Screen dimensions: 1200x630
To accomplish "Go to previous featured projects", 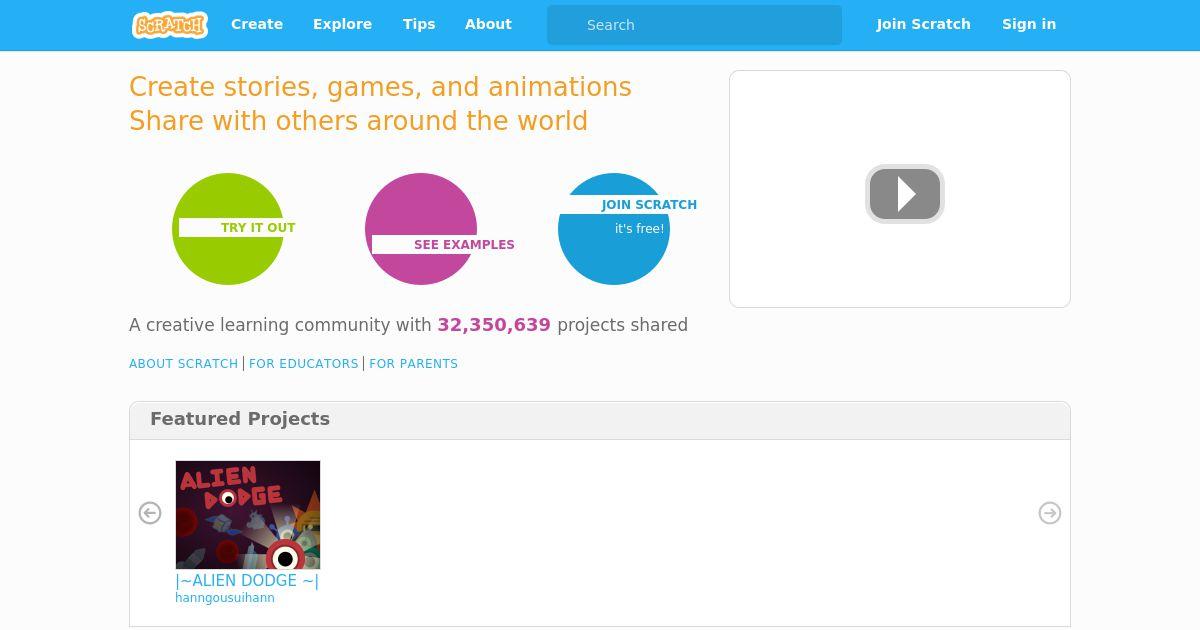I will point(150,513).
